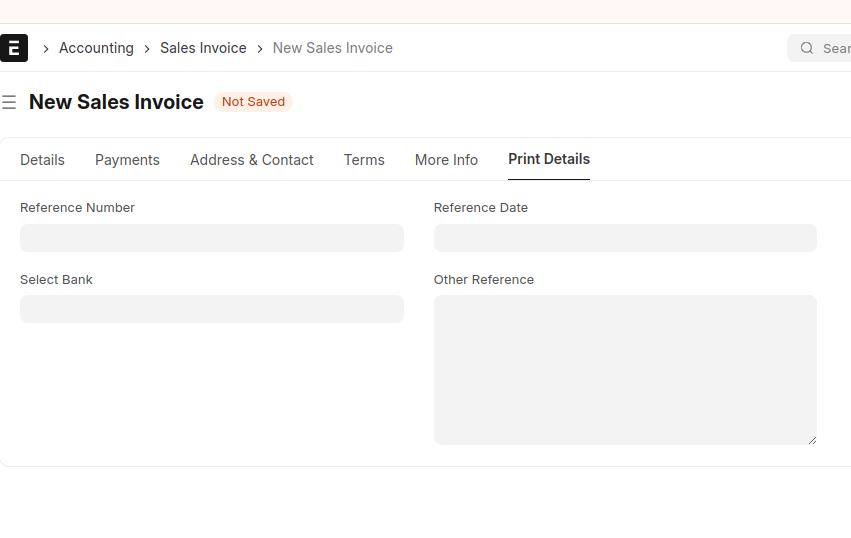Select the Address & Contact tab
The image size is (851, 538).
252,160
